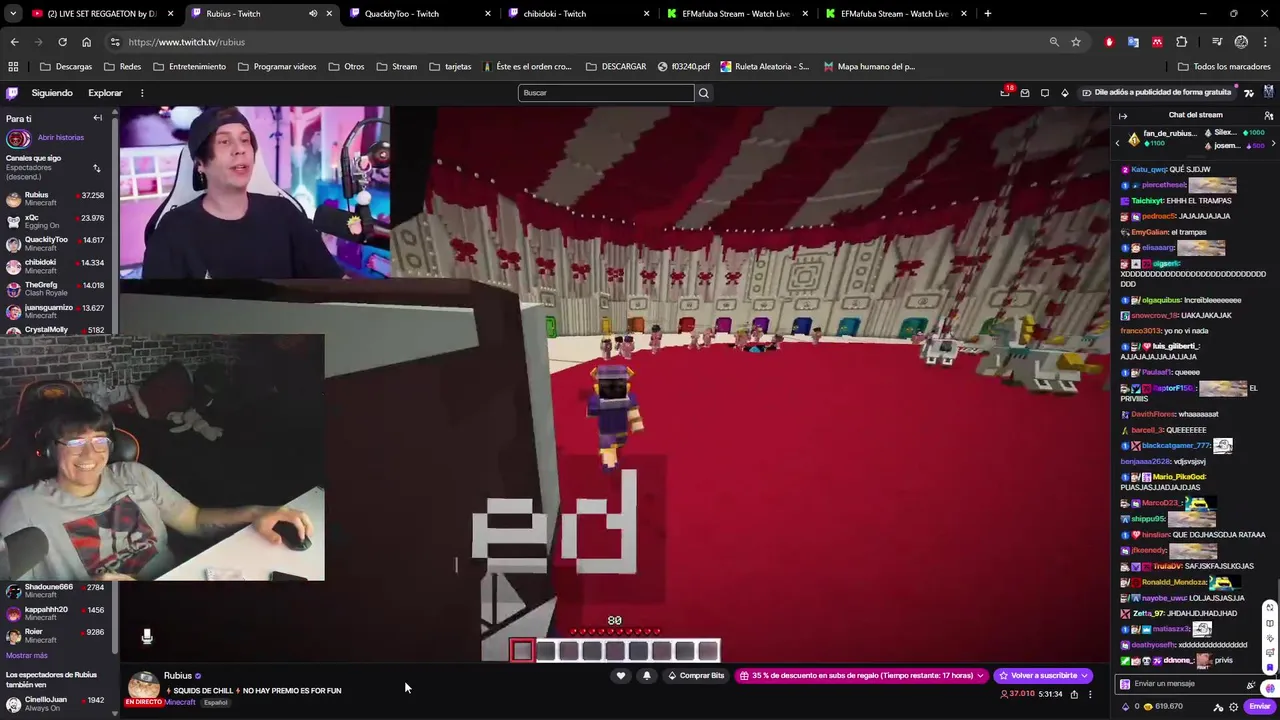Expand the 35% gift sub discount banner
The height and width of the screenshot is (720, 1280).
pos(861,676)
